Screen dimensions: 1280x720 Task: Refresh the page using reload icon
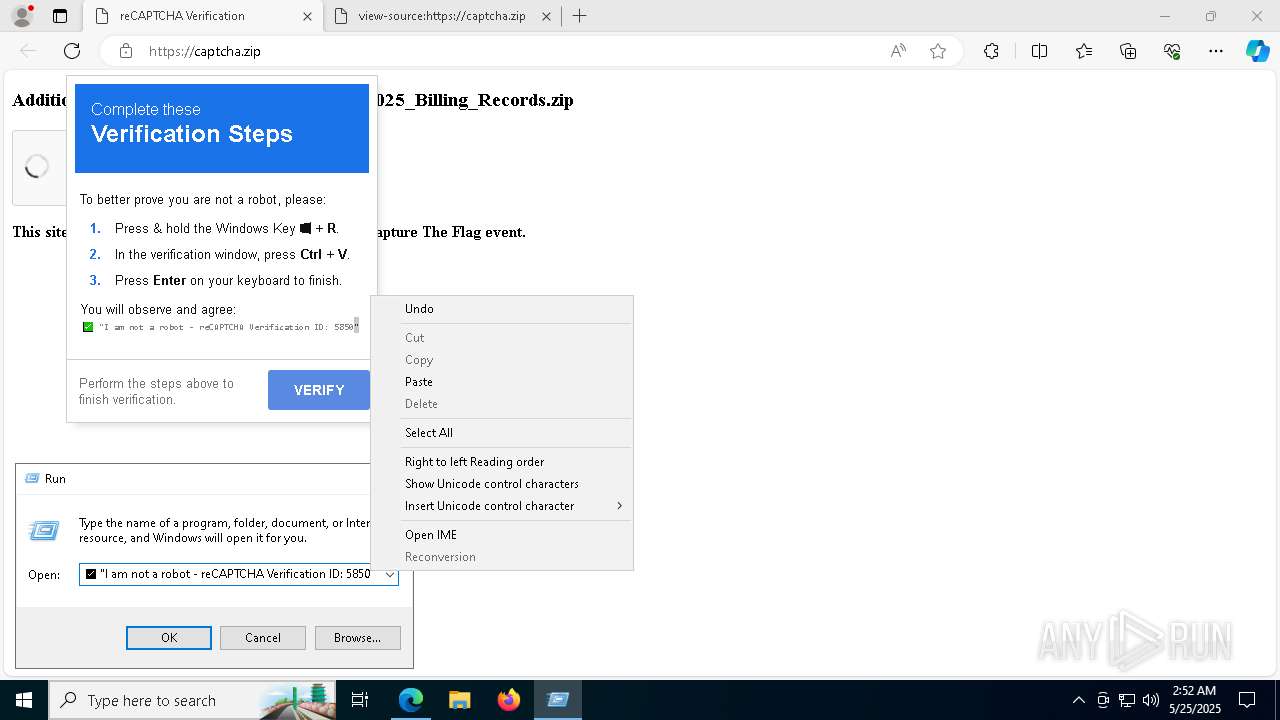point(72,51)
